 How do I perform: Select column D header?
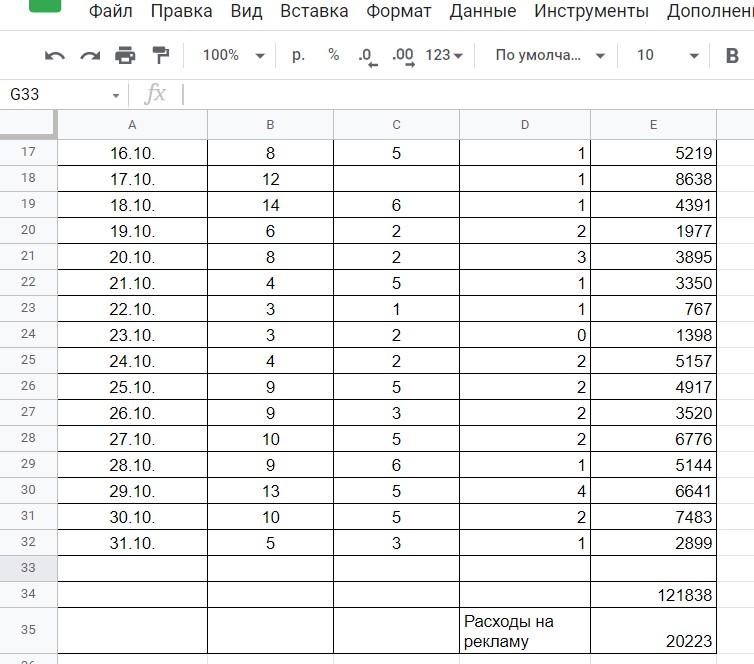525,125
